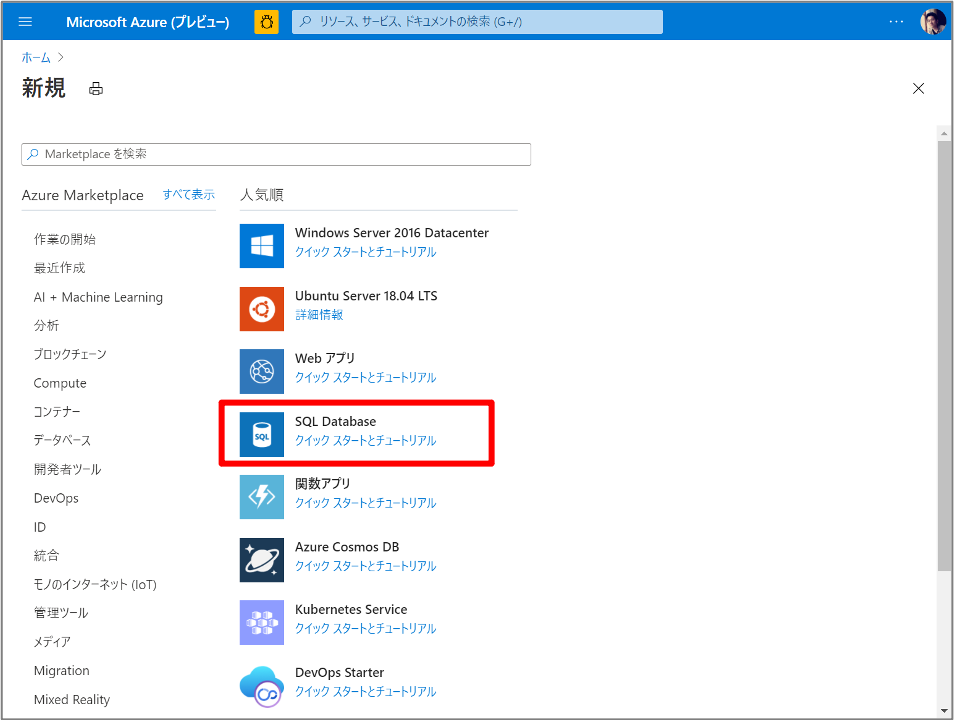This screenshot has width=954, height=720.
Task: Select the AI + Machine Learning category
Action: (98, 297)
